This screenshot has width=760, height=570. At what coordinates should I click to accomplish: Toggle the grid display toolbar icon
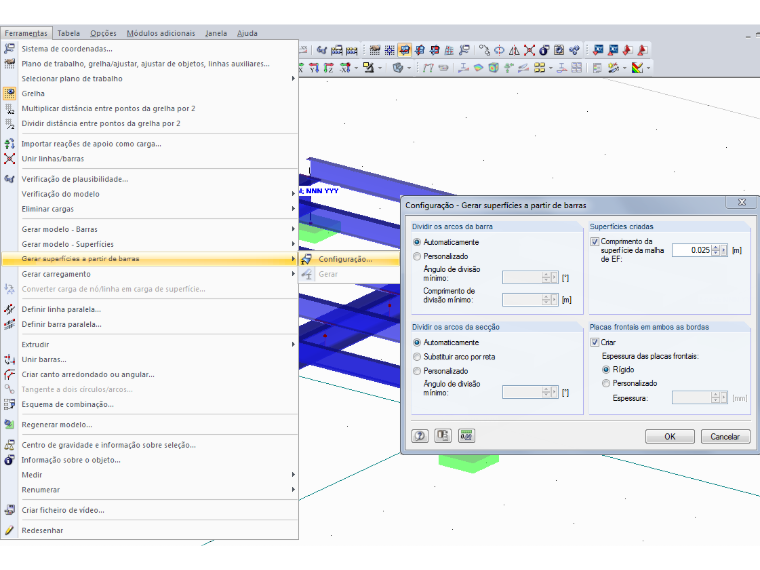[375, 50]
